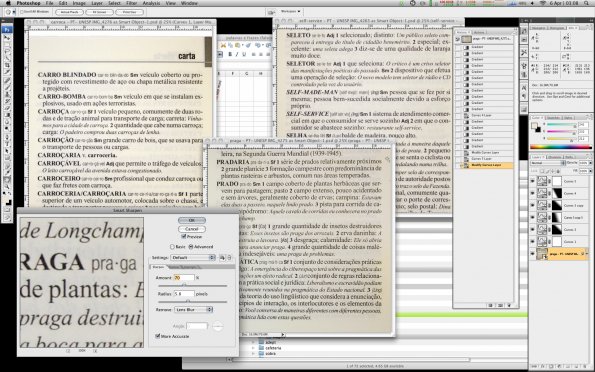595x372 pixels.
Task: Open the Normal blend mode dropdown in Layers
Action: click(548, 163)
